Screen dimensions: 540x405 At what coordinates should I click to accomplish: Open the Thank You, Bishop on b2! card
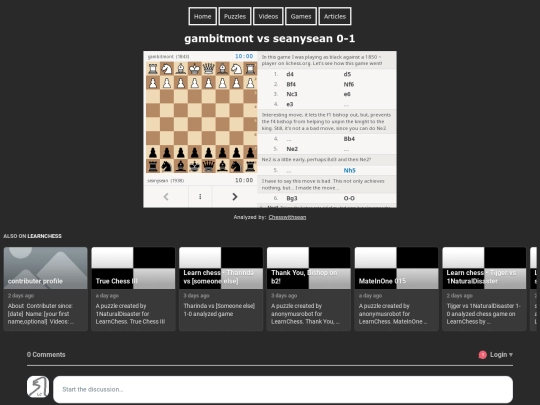pyautogui.click(x=309, y=289)
